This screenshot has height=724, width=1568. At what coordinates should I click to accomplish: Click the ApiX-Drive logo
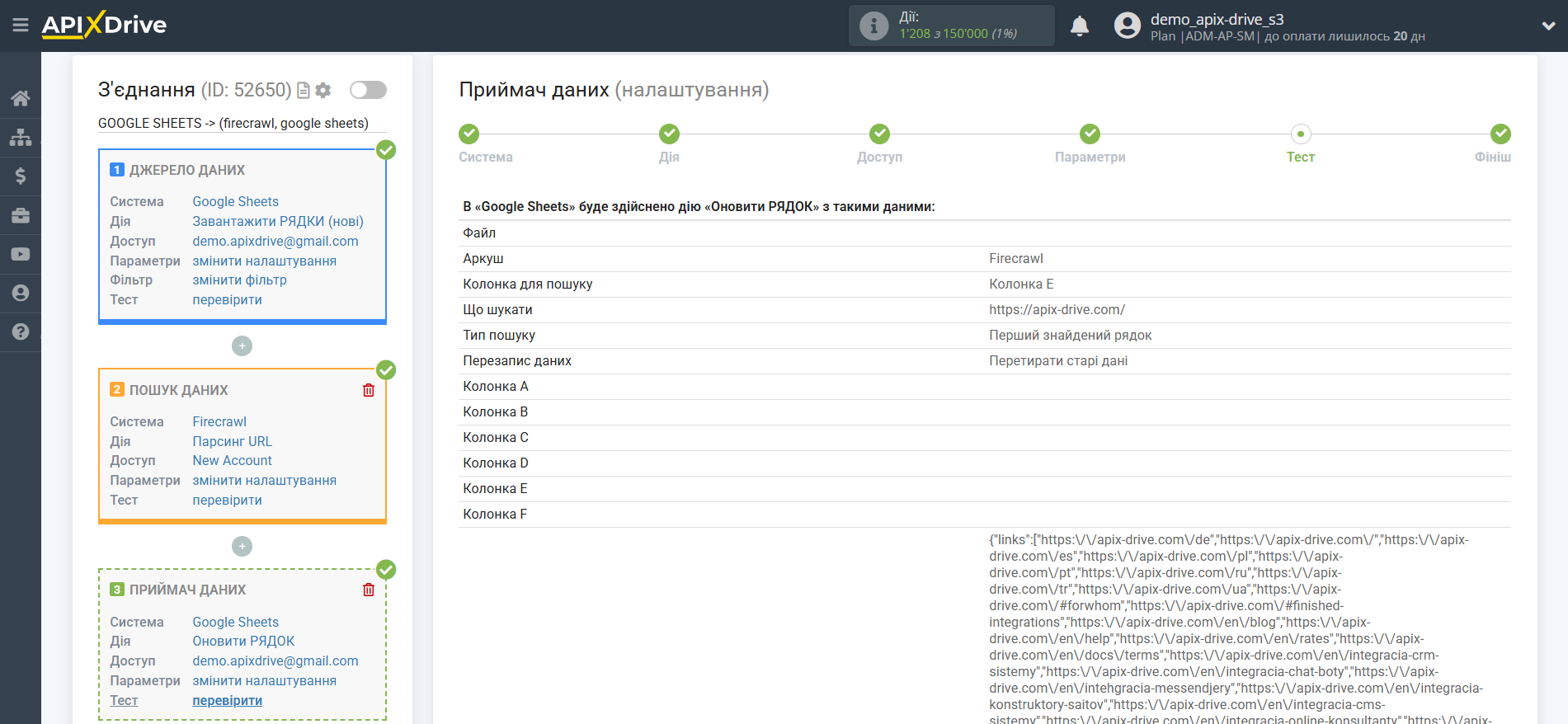click(104, 25)
